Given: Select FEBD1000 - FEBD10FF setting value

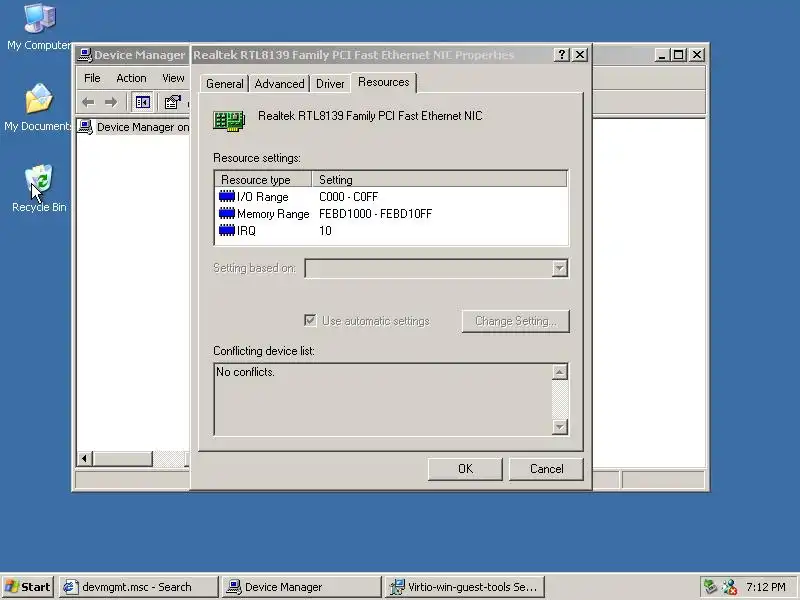Looking at the screenshot, I should click(376, 213).
